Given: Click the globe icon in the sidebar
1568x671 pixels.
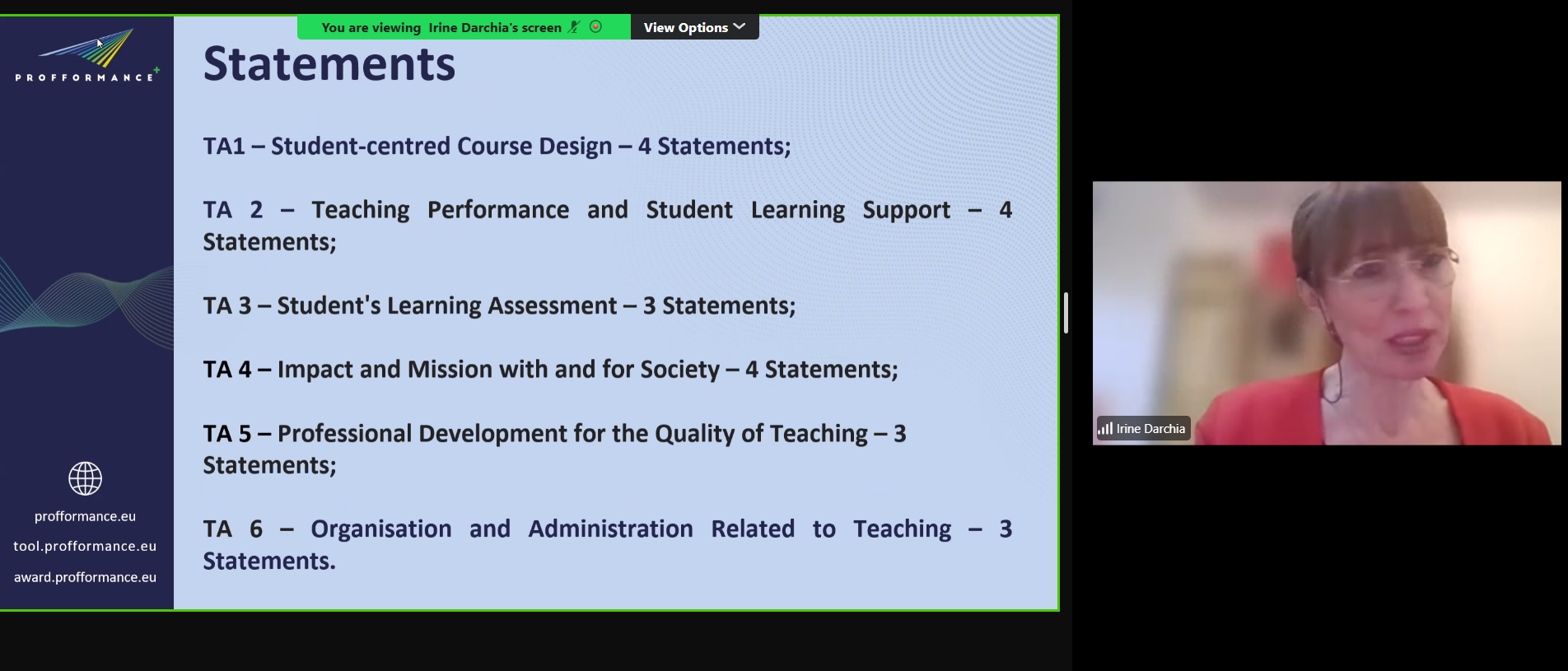Looking at the screenshot, I should 85,478.
